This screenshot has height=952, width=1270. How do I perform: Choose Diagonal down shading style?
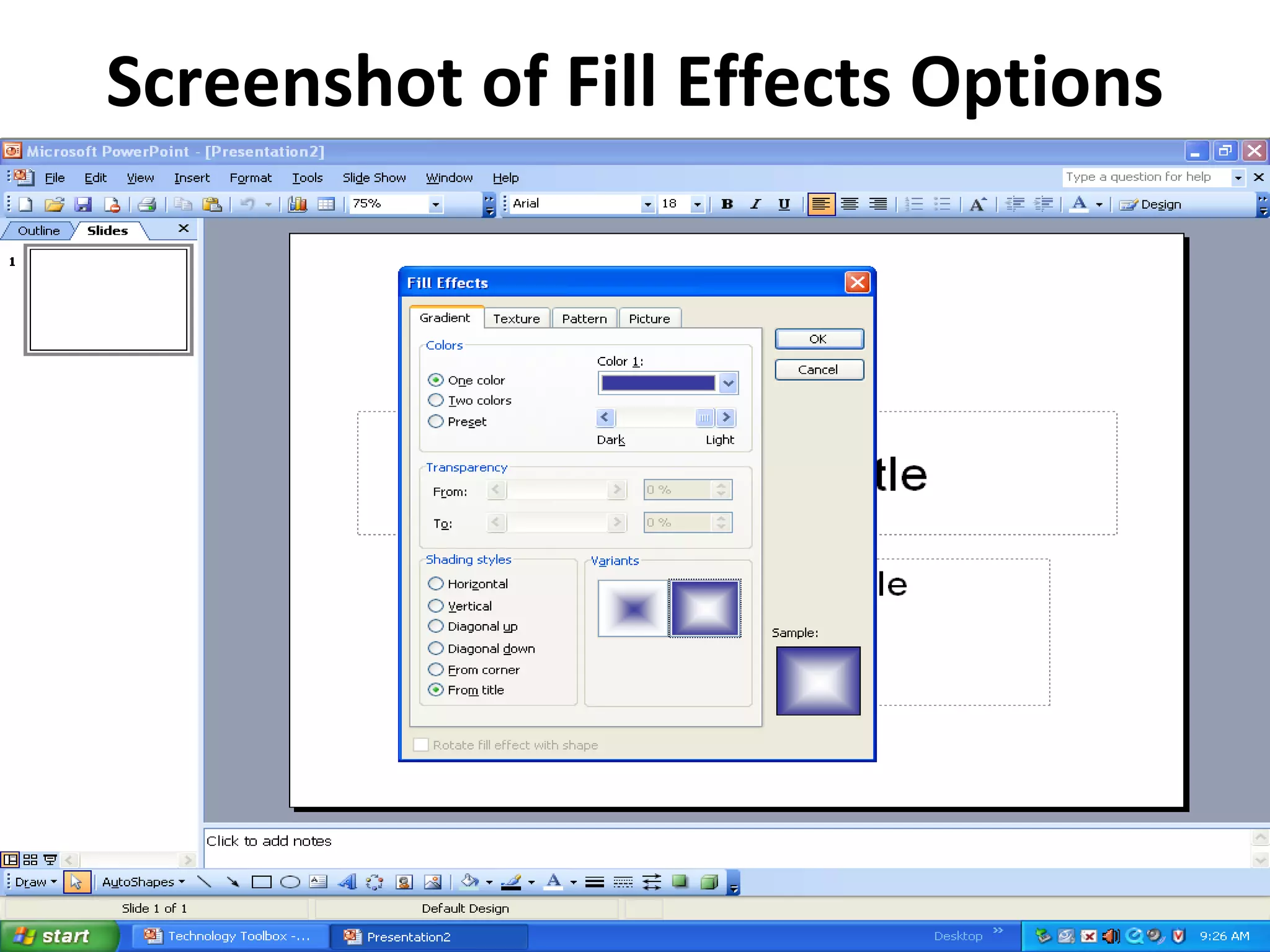tap(436, 648)
